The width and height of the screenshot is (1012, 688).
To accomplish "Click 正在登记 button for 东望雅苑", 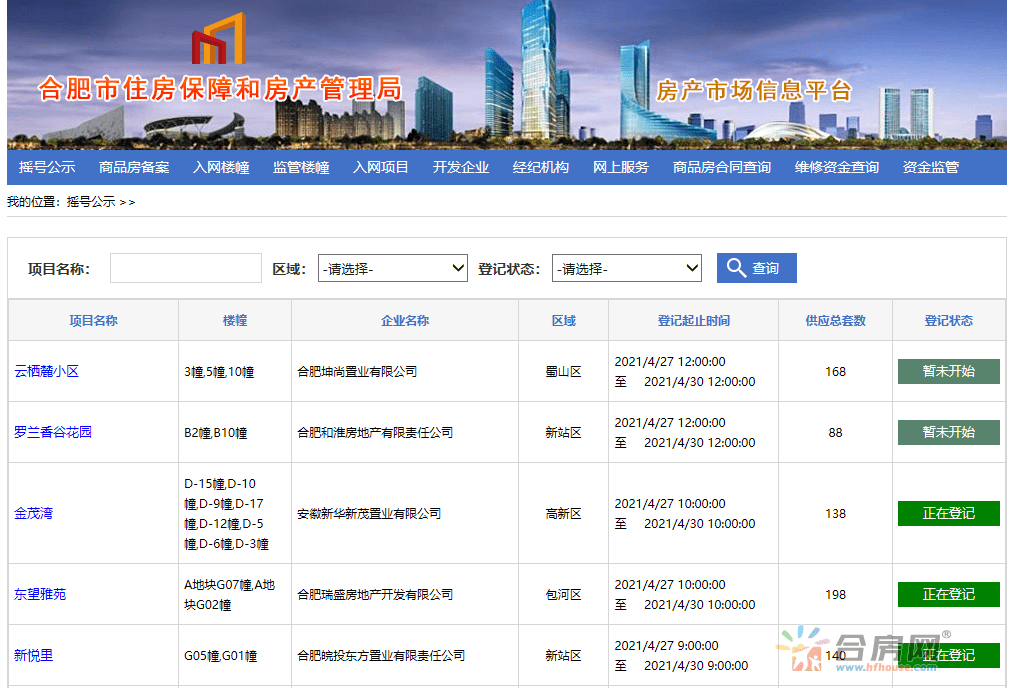I will click(948, 594).
